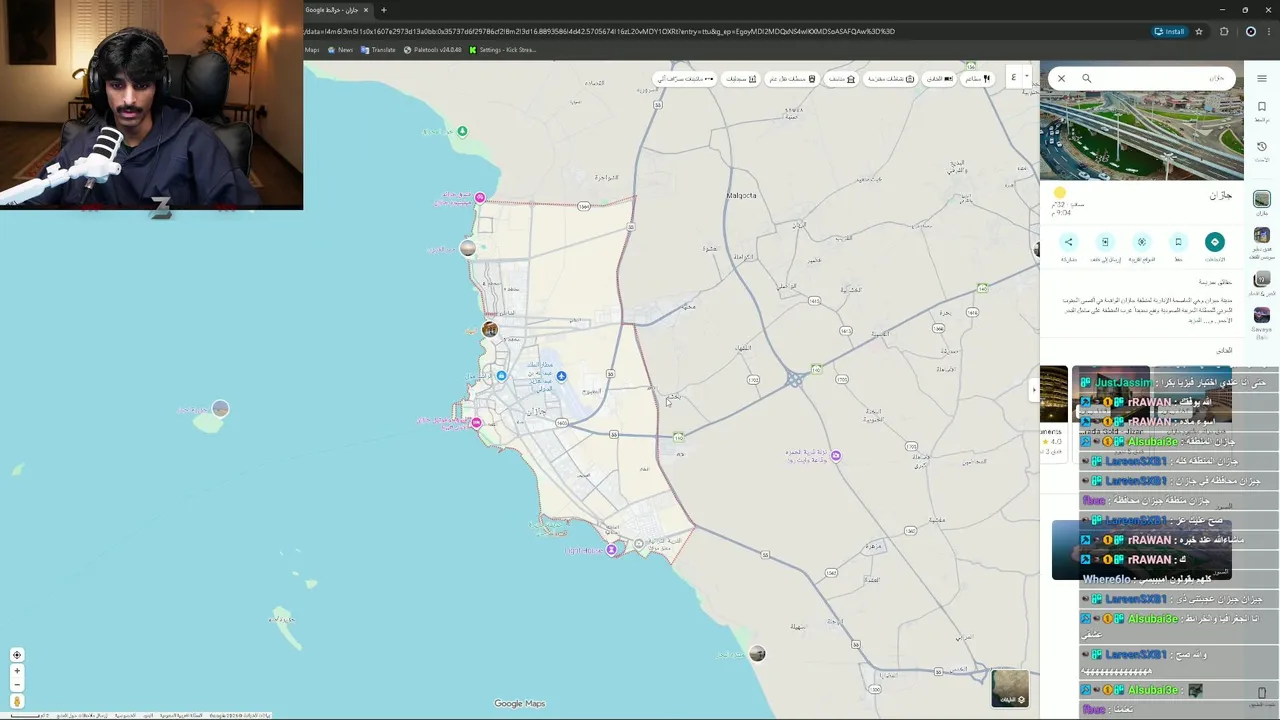Click the pink marker on the north coast
1280x720 pixels.
(480, 198)
